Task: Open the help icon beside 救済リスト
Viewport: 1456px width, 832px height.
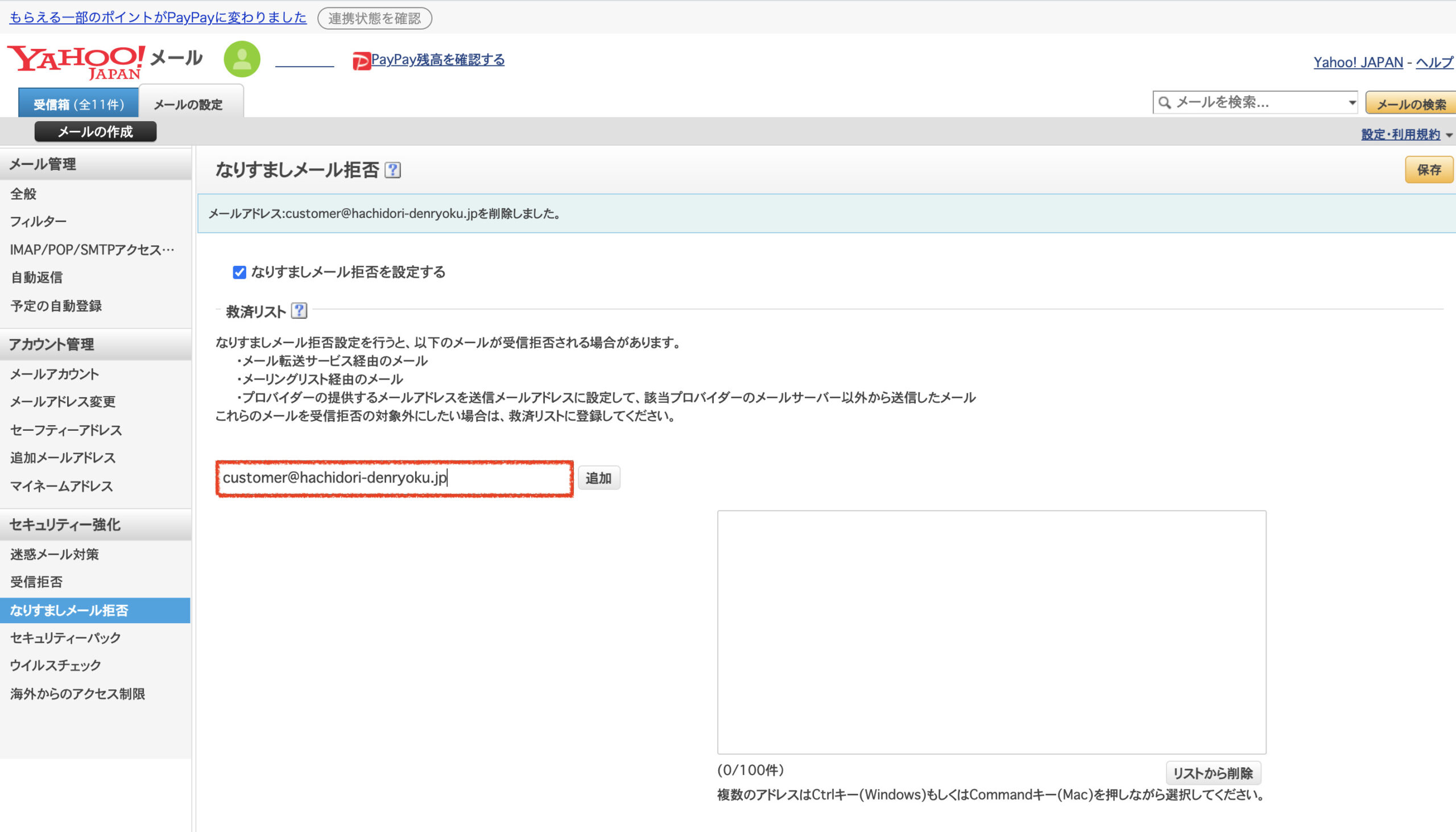Action: 299,311
